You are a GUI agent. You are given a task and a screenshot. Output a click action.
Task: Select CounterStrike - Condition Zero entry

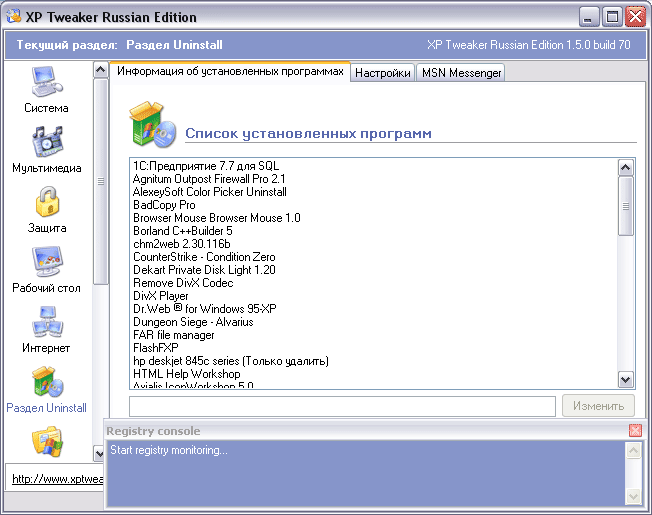[x=204, y=257]
